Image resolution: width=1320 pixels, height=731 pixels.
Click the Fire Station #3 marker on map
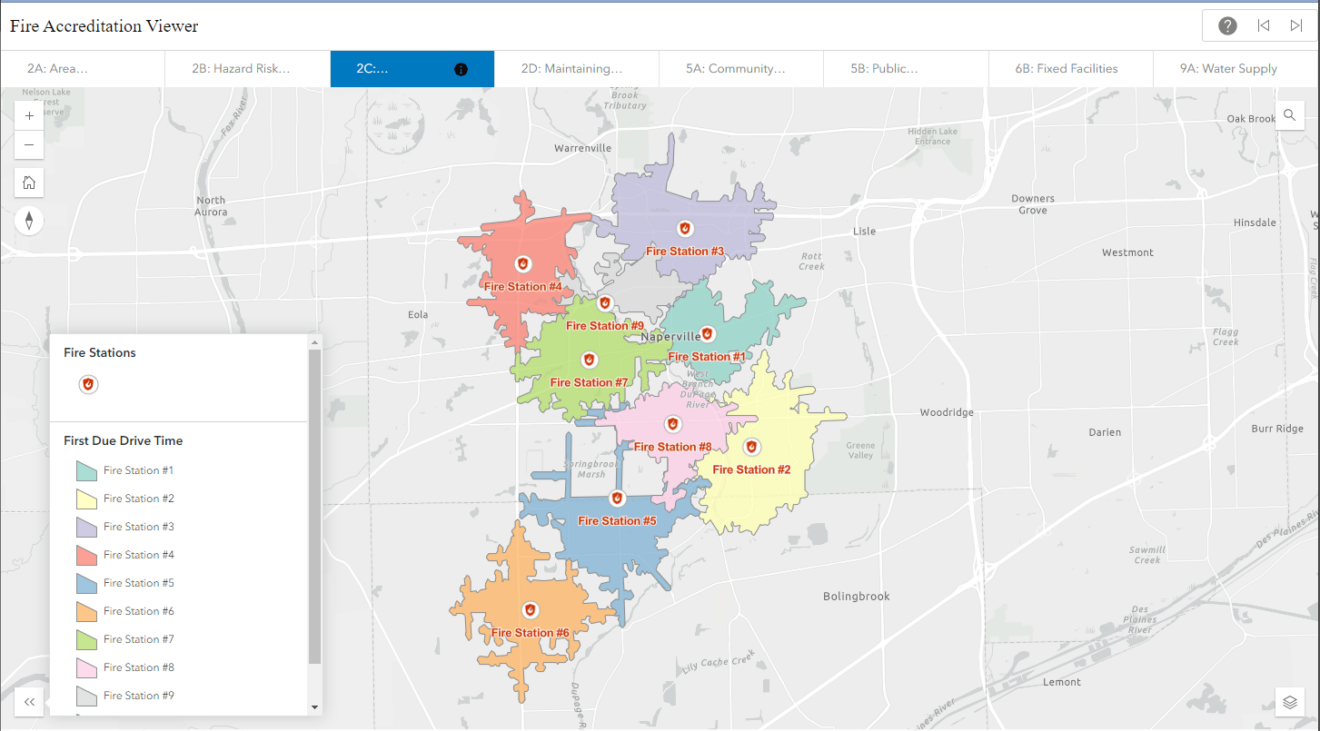(x=685, y=227)
